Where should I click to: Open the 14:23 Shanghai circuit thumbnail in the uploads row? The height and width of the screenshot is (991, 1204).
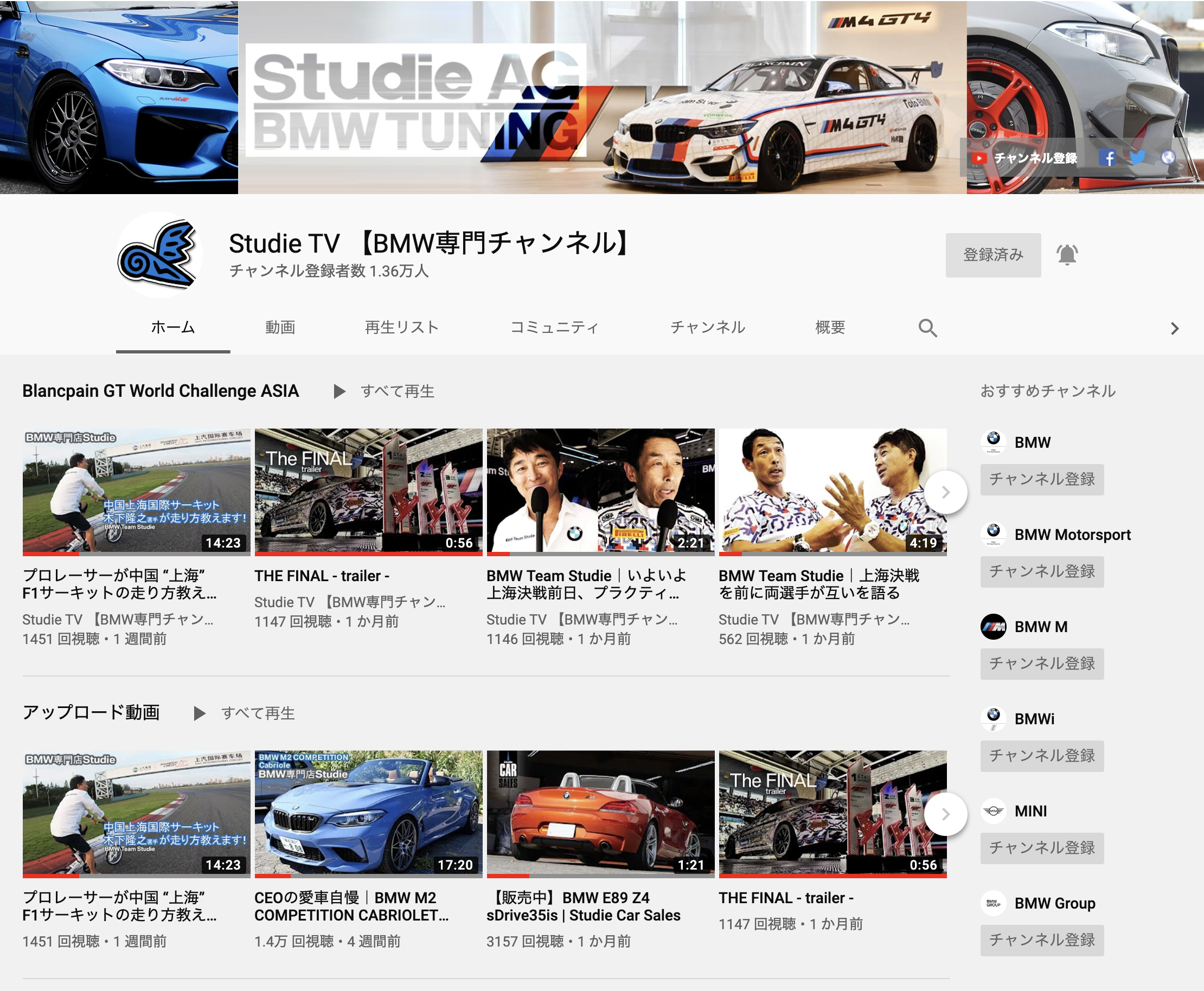(x=137, y=814)
